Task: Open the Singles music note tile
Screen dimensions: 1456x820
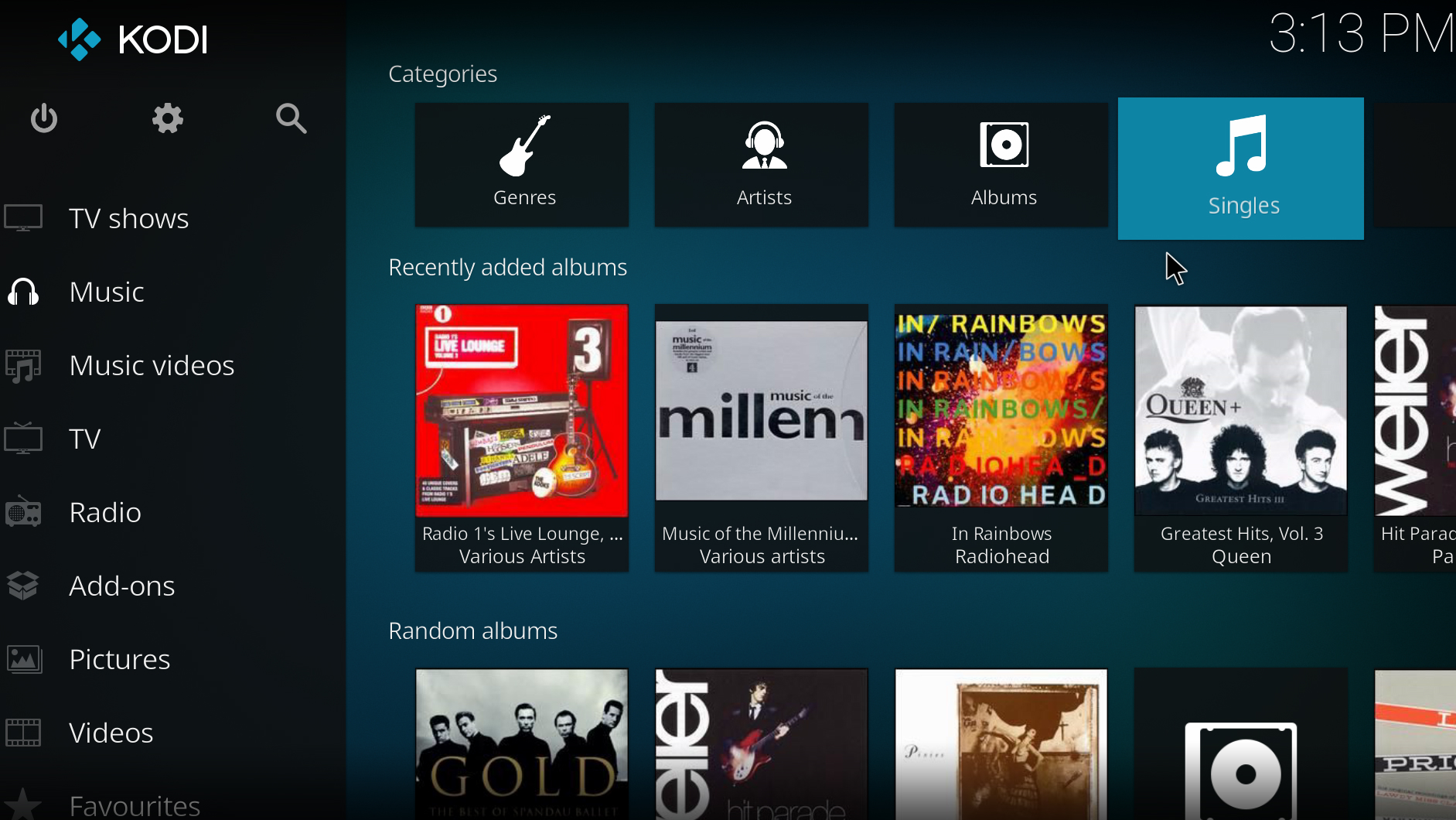Action: click(1241, 169)
